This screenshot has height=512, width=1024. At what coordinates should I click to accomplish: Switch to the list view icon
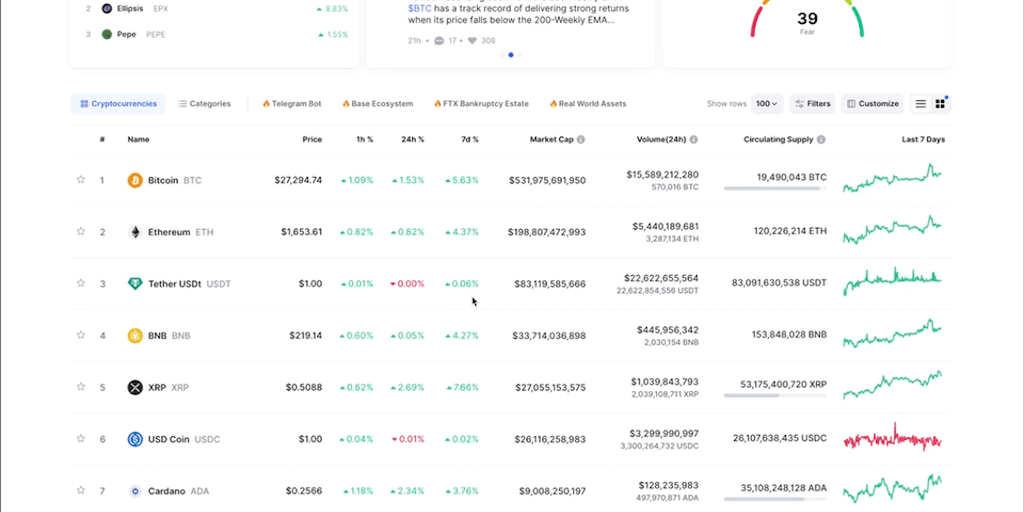pos(920,104)
